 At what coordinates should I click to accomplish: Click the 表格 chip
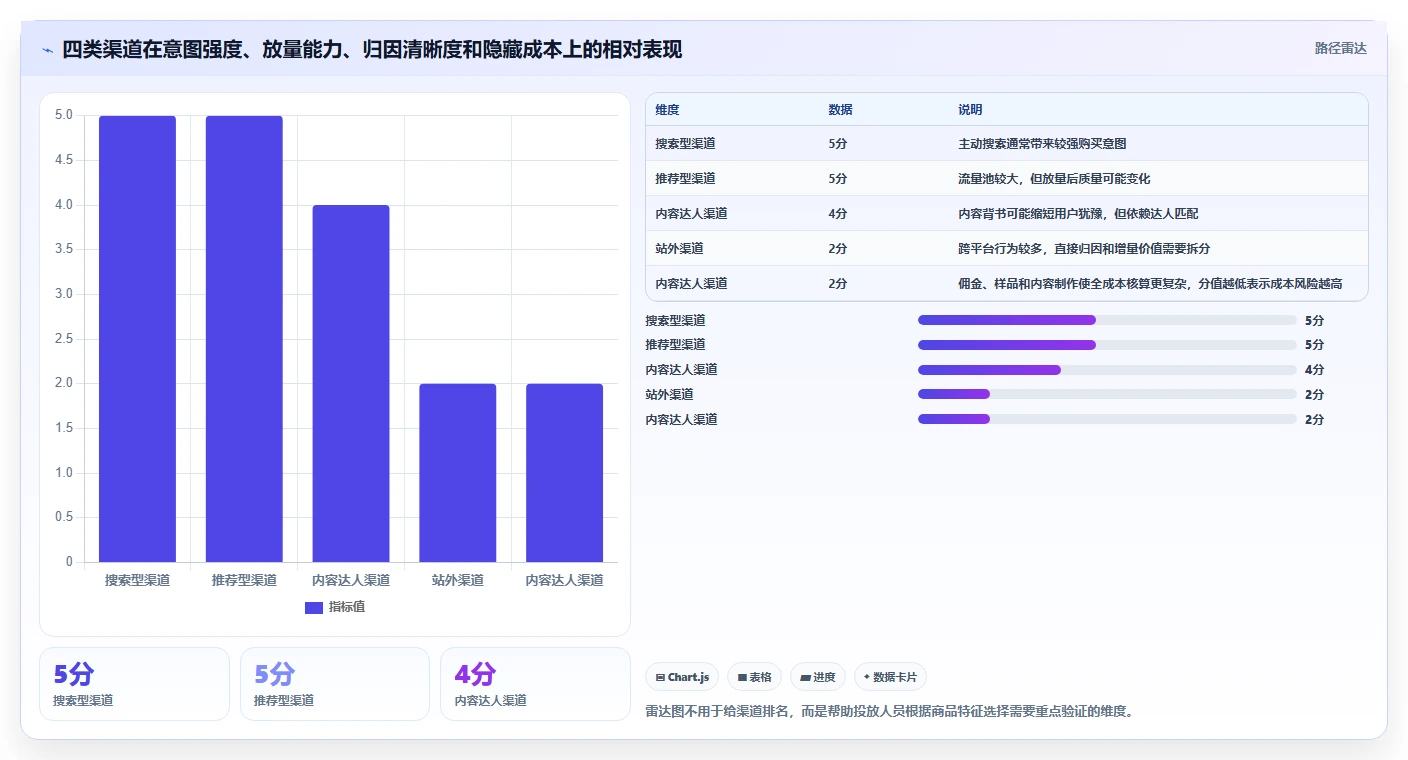(754, 677)
